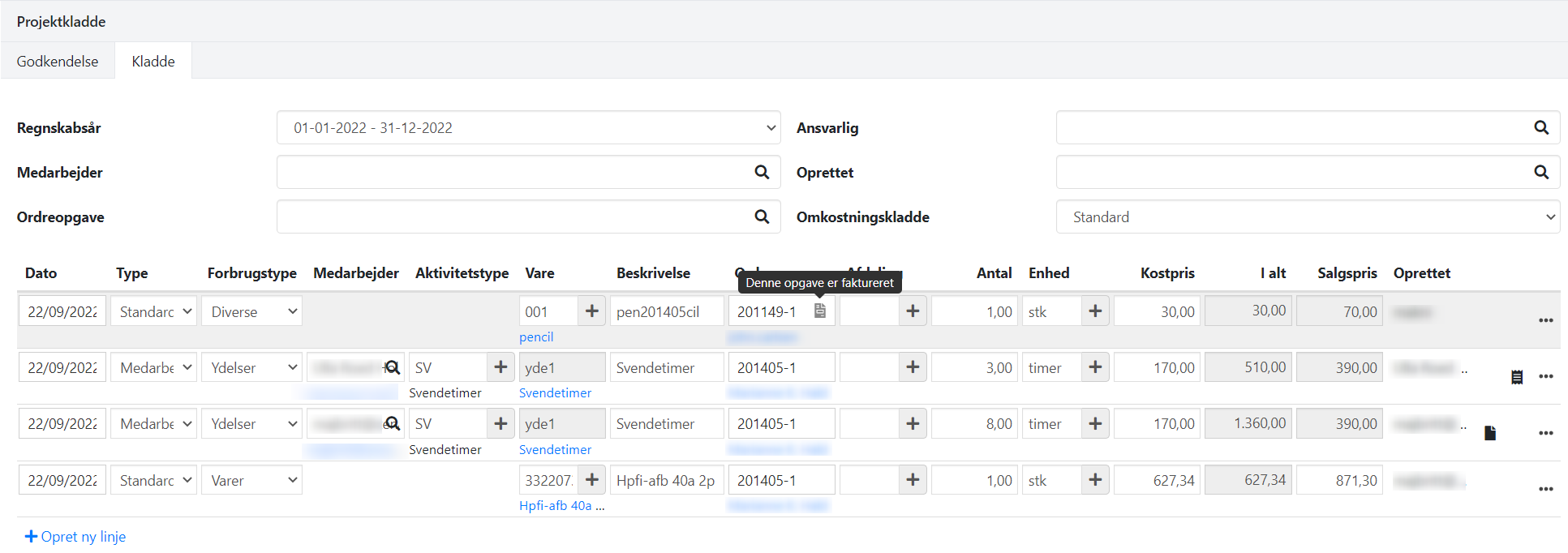
Task: Click Afdeling plus in the 8,00 timer row
Action: (x=913, y=423)
